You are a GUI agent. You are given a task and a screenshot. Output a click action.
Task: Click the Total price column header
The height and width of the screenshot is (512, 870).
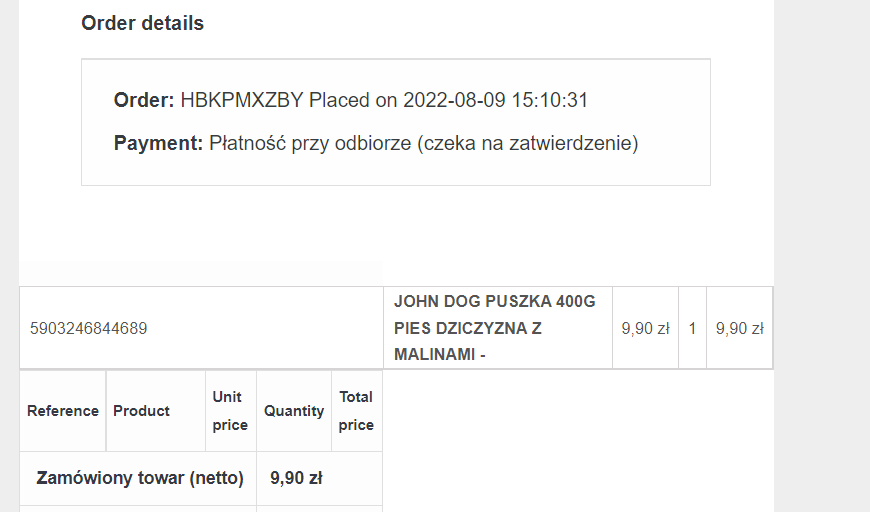[356, 411]
